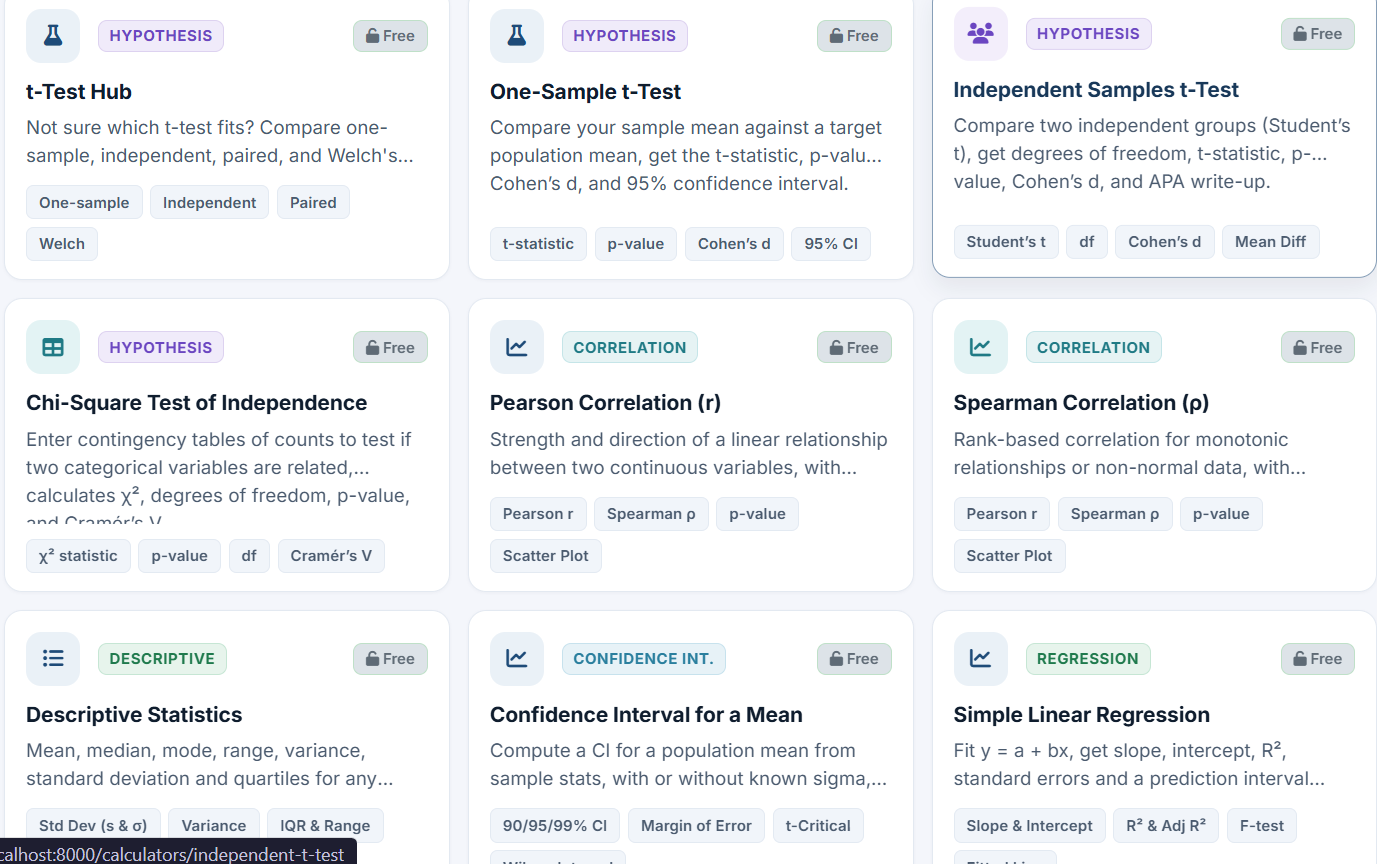Click the chart icon on the Confidence Interval card

[517, 658]
